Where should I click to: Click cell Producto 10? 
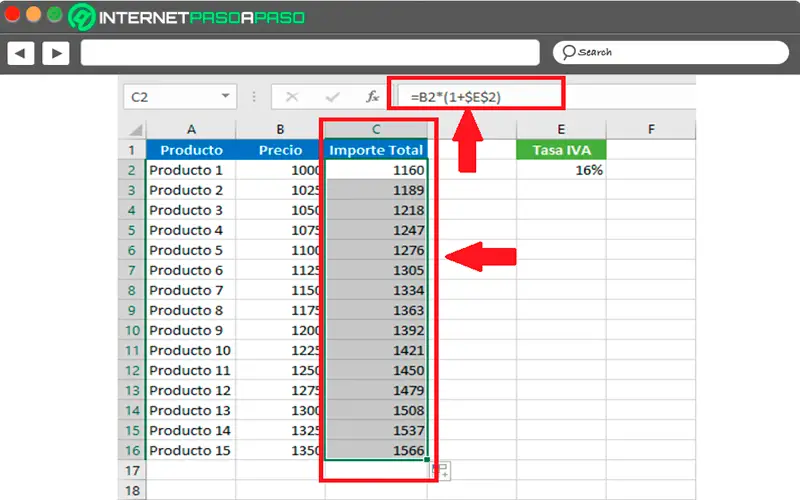pos(191,351)
